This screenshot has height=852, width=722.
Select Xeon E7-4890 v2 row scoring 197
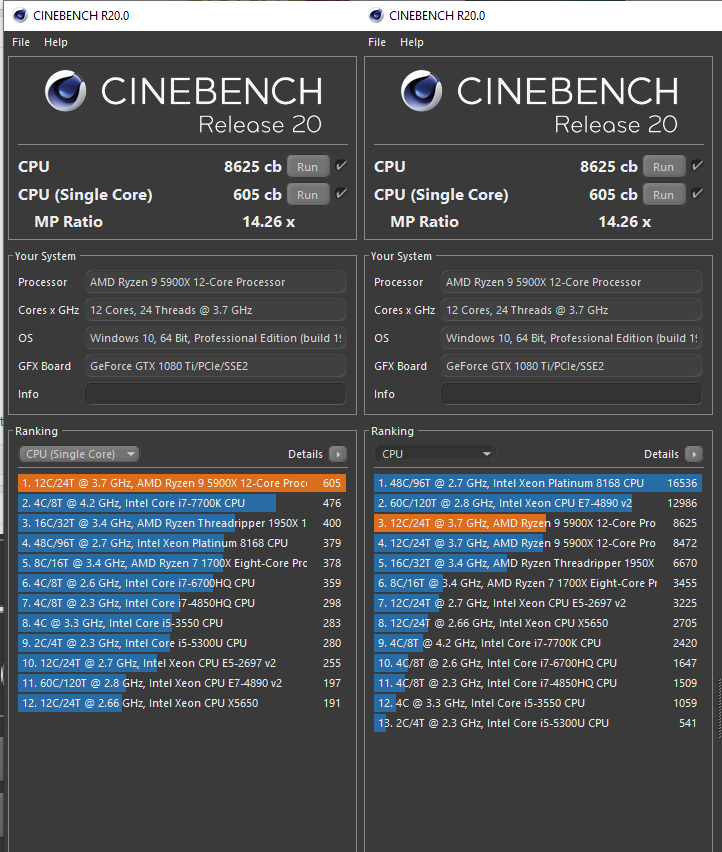182,683
